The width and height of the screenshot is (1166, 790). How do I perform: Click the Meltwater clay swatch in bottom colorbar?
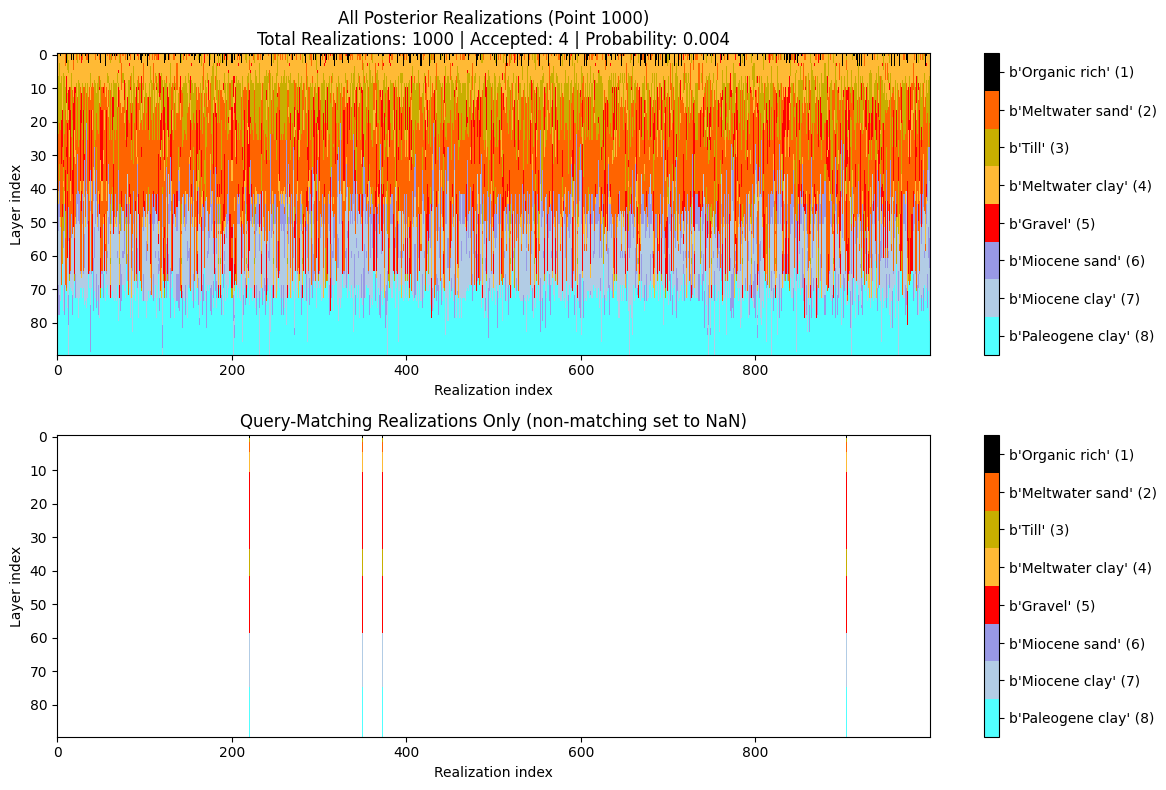click(991, 567)
